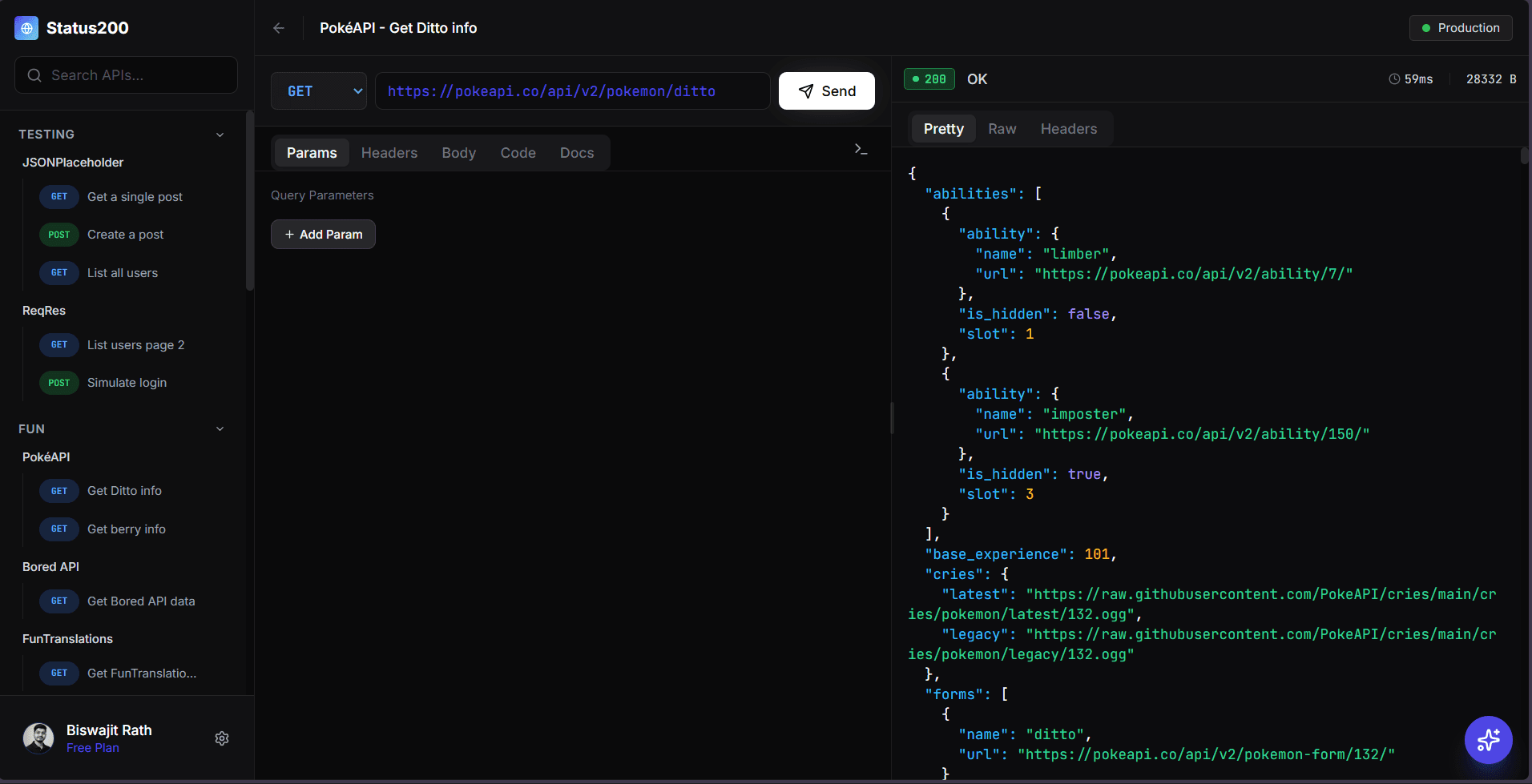
Task: Click the Biswajit Rath profile avatar
Action: (x=38, y=738)
